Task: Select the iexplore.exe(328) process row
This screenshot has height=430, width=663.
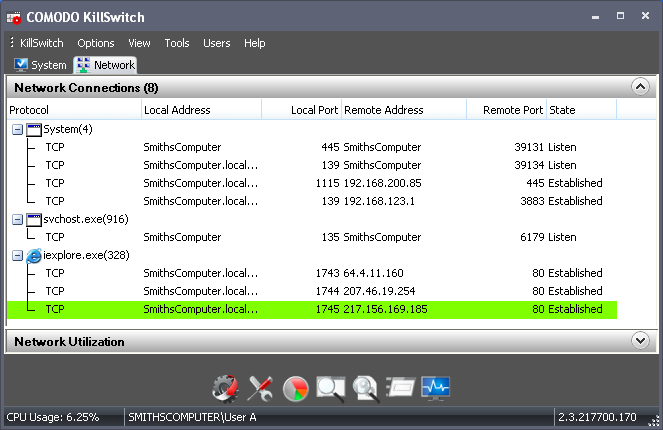Action: [312, 255]
